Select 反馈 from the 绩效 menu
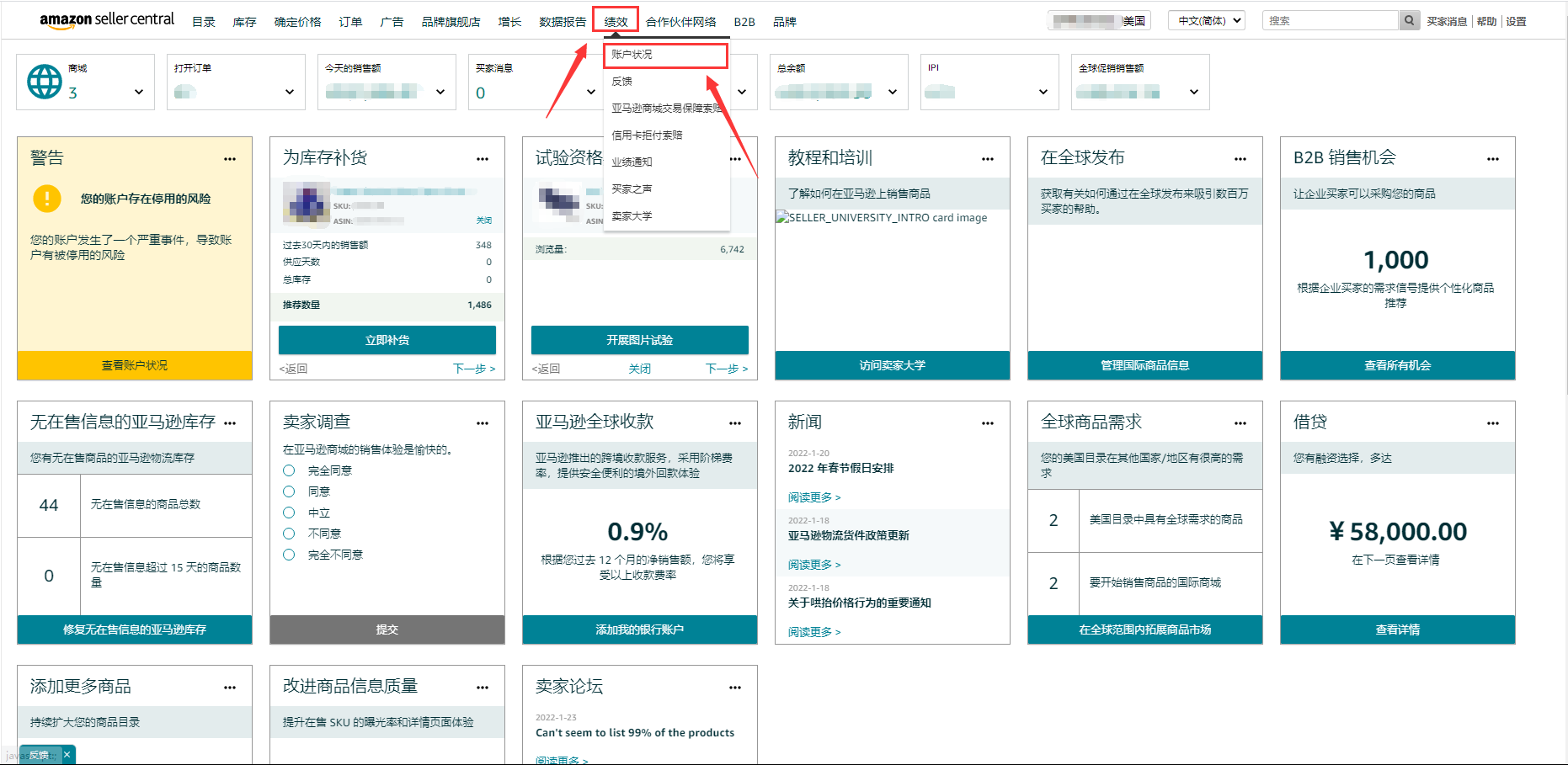Image resolution: width=1568 pixels, height=765 pixels. pos(622,82)
